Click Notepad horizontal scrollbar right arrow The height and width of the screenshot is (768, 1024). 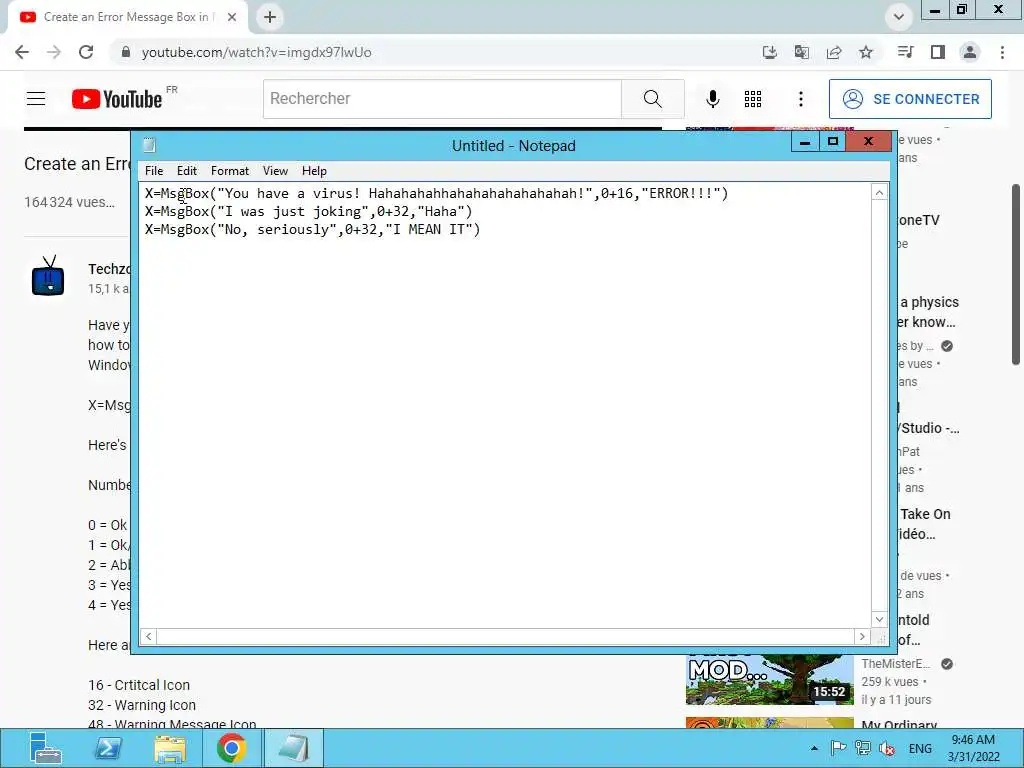862,636
